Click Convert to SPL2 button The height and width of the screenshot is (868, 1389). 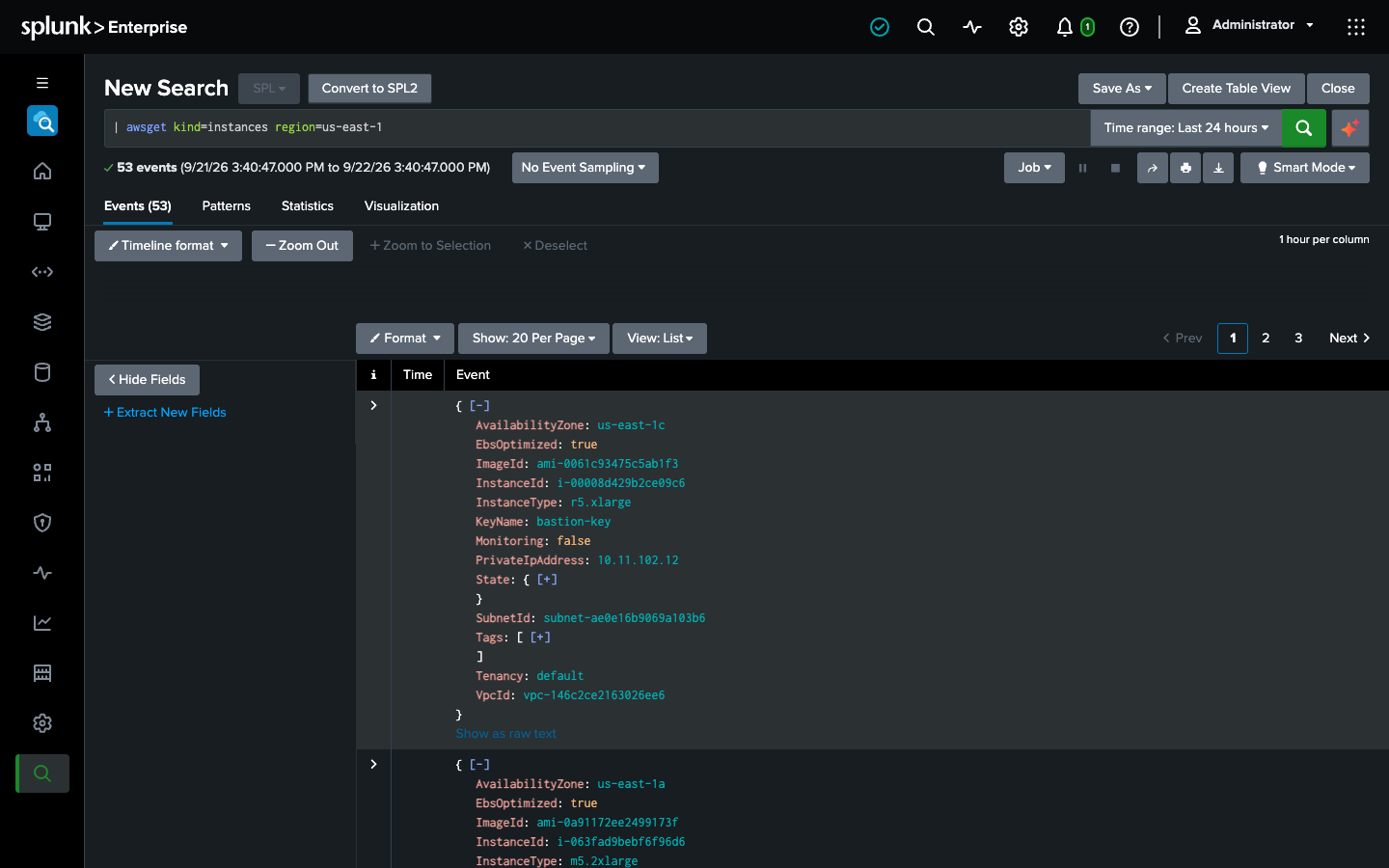[369, 89]
